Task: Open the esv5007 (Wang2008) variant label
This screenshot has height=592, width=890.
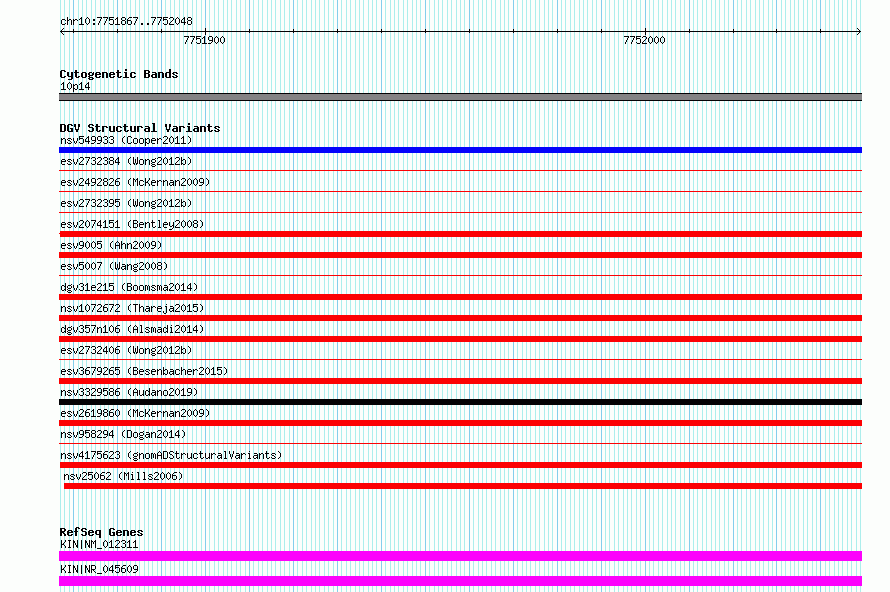Action: (114, 266)
